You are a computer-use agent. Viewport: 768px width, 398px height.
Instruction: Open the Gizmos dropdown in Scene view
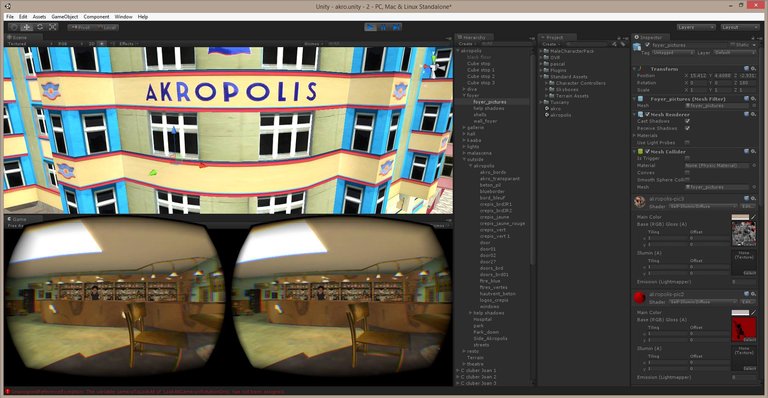pos(313,44)
